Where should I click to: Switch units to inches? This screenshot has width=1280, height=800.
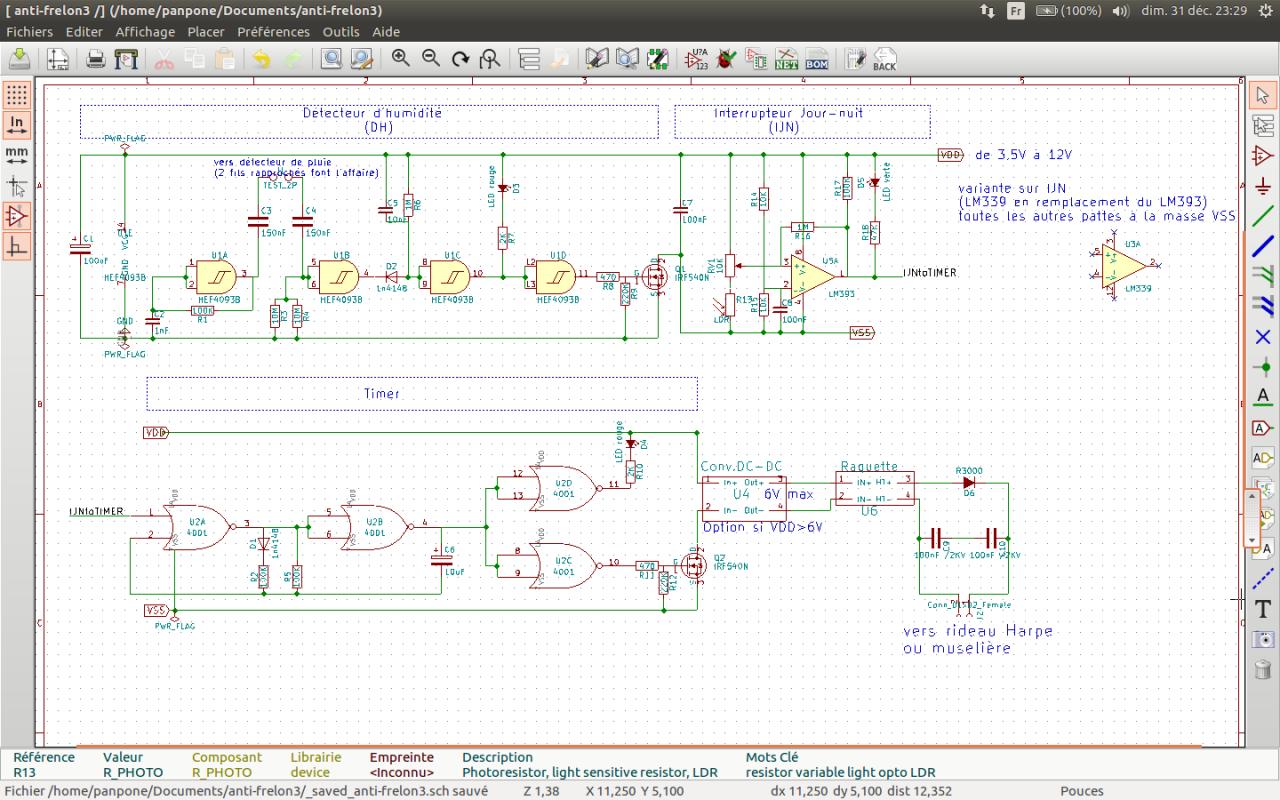pos(17,125)
